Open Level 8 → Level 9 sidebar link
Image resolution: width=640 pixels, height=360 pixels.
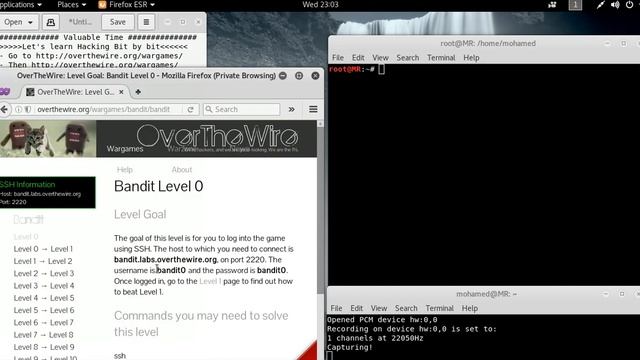coord(44,347)
